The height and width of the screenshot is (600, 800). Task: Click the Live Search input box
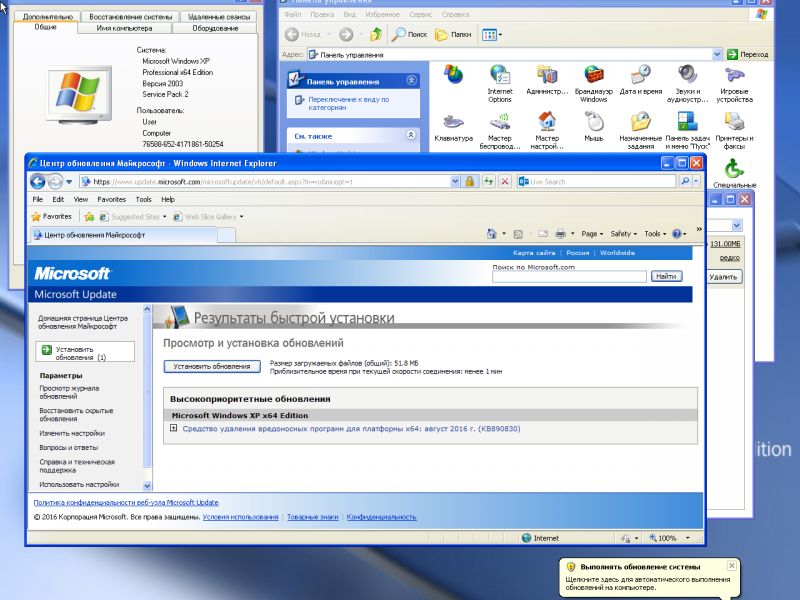(x=597, y=181)
